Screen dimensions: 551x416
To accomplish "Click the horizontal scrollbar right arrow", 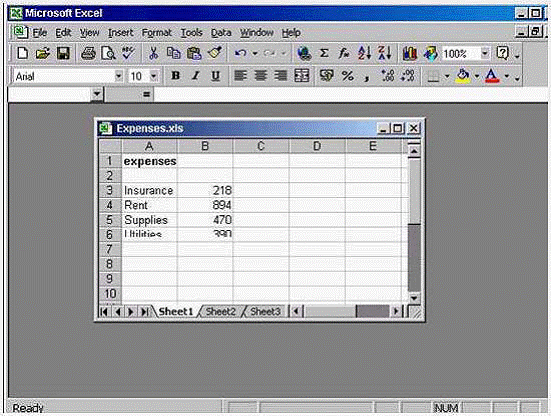I will pyautogui.click(x=396, y=311).
